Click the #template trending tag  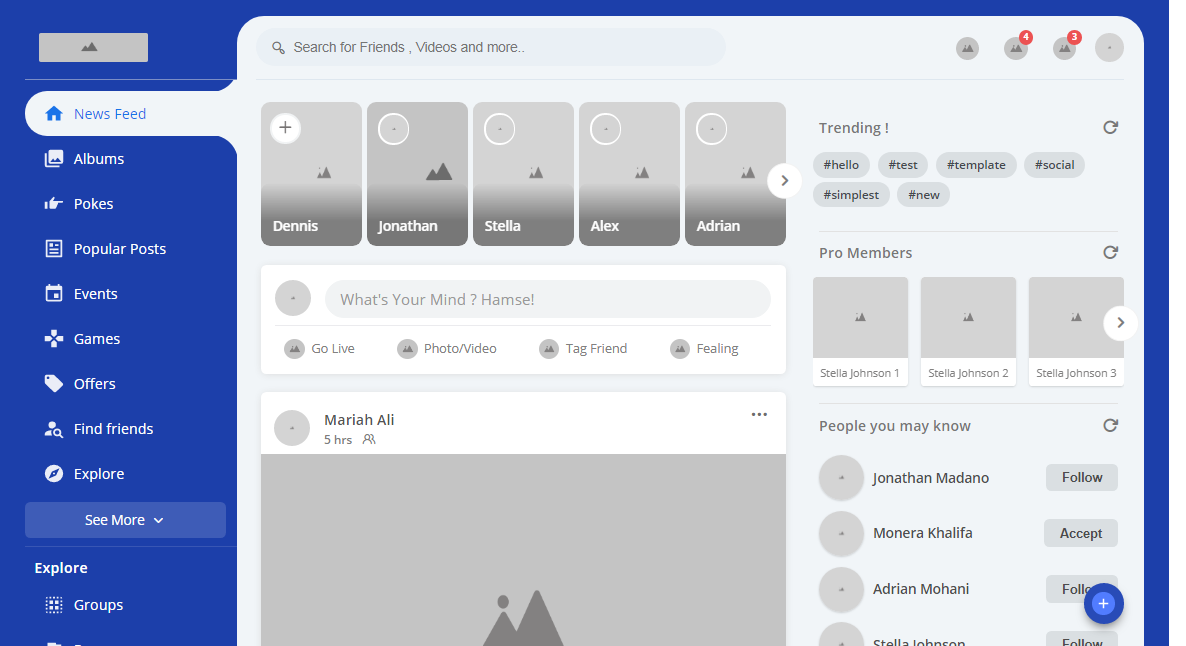976,165
